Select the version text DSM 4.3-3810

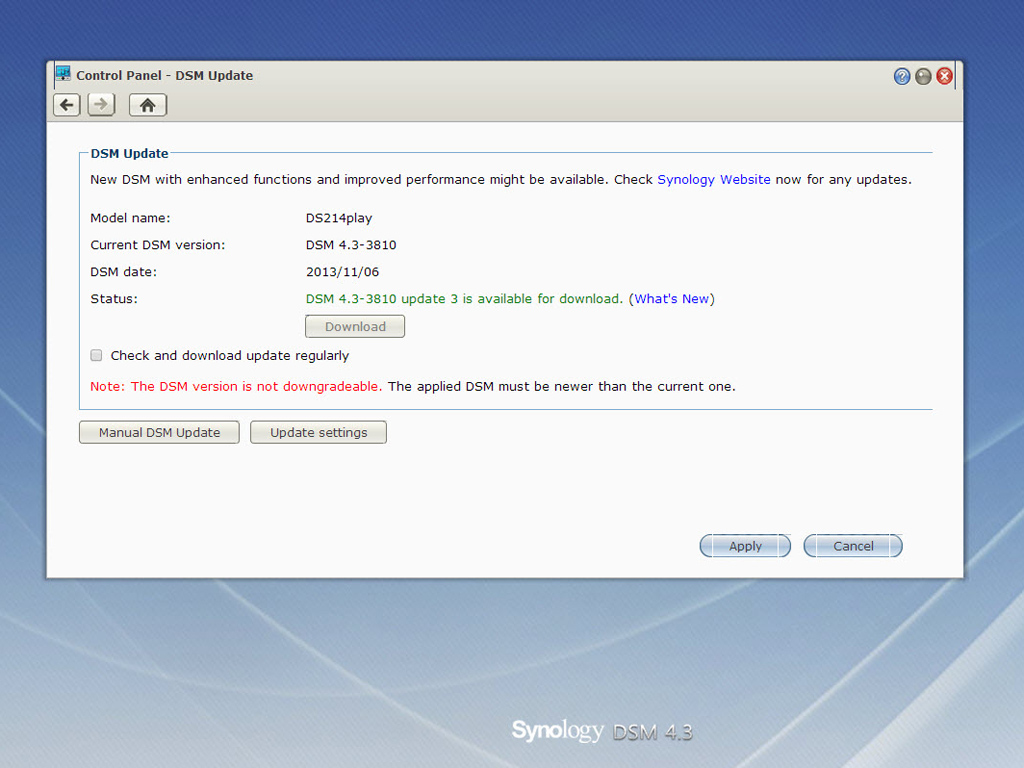pyautogui.click(x=351, y=245)
